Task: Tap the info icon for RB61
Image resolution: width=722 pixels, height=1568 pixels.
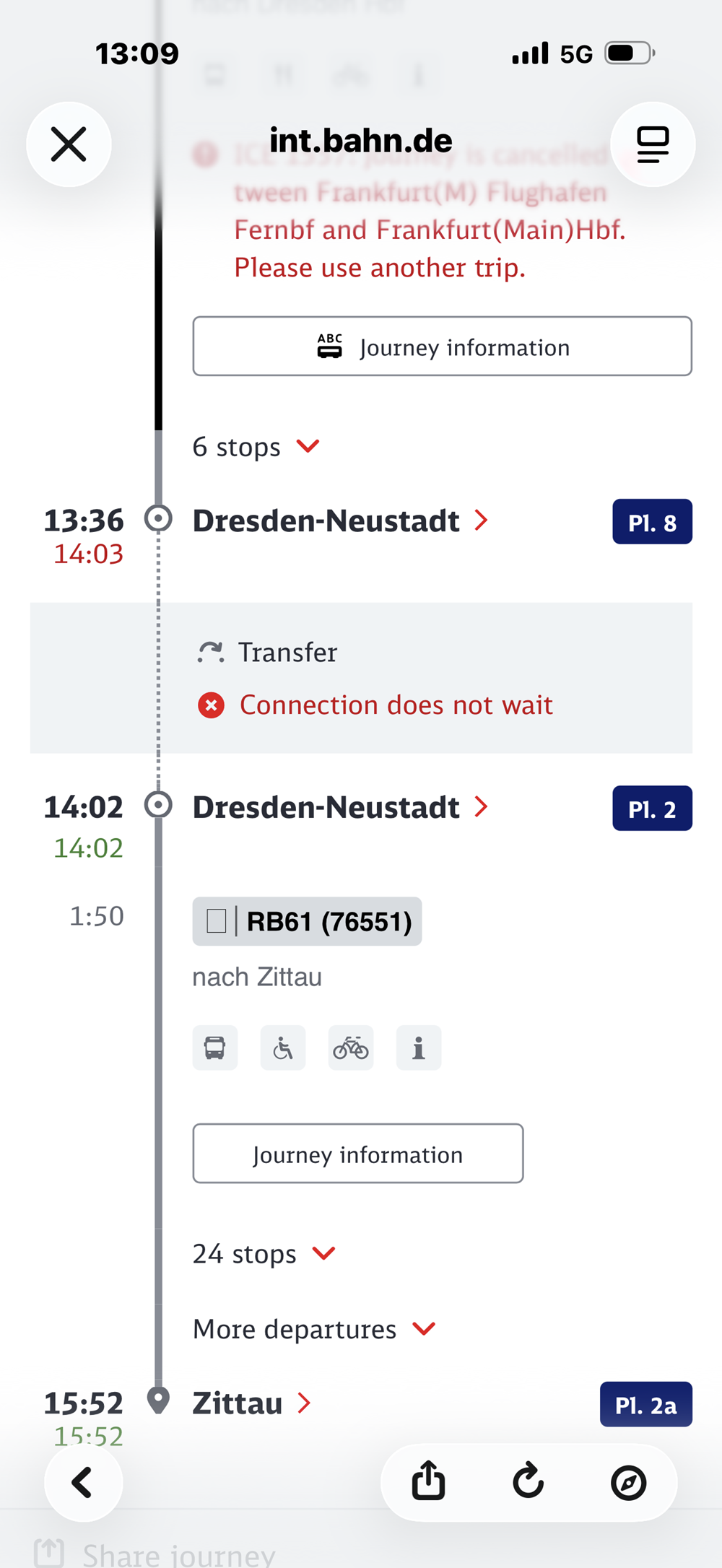Action: (x=419, y=1047)
